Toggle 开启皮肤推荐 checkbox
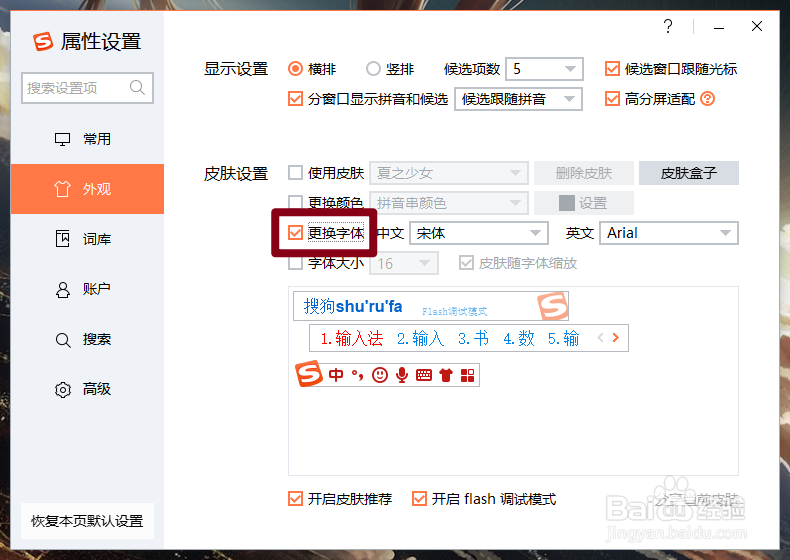Viewport: 790px width, 560px height. point(295,499)
